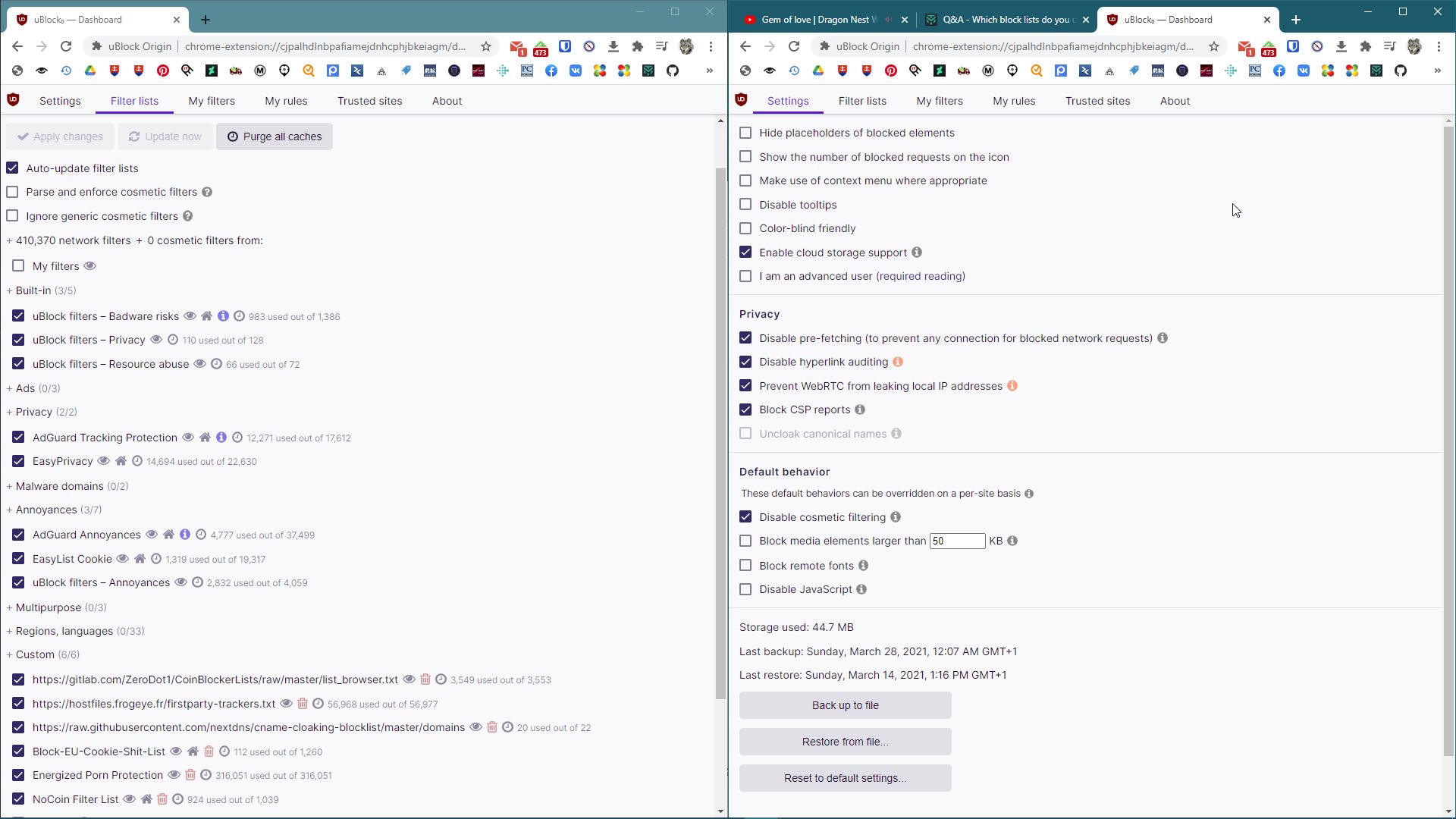
Task: Click Reset to default settings button
Action: tap(845, 778)
